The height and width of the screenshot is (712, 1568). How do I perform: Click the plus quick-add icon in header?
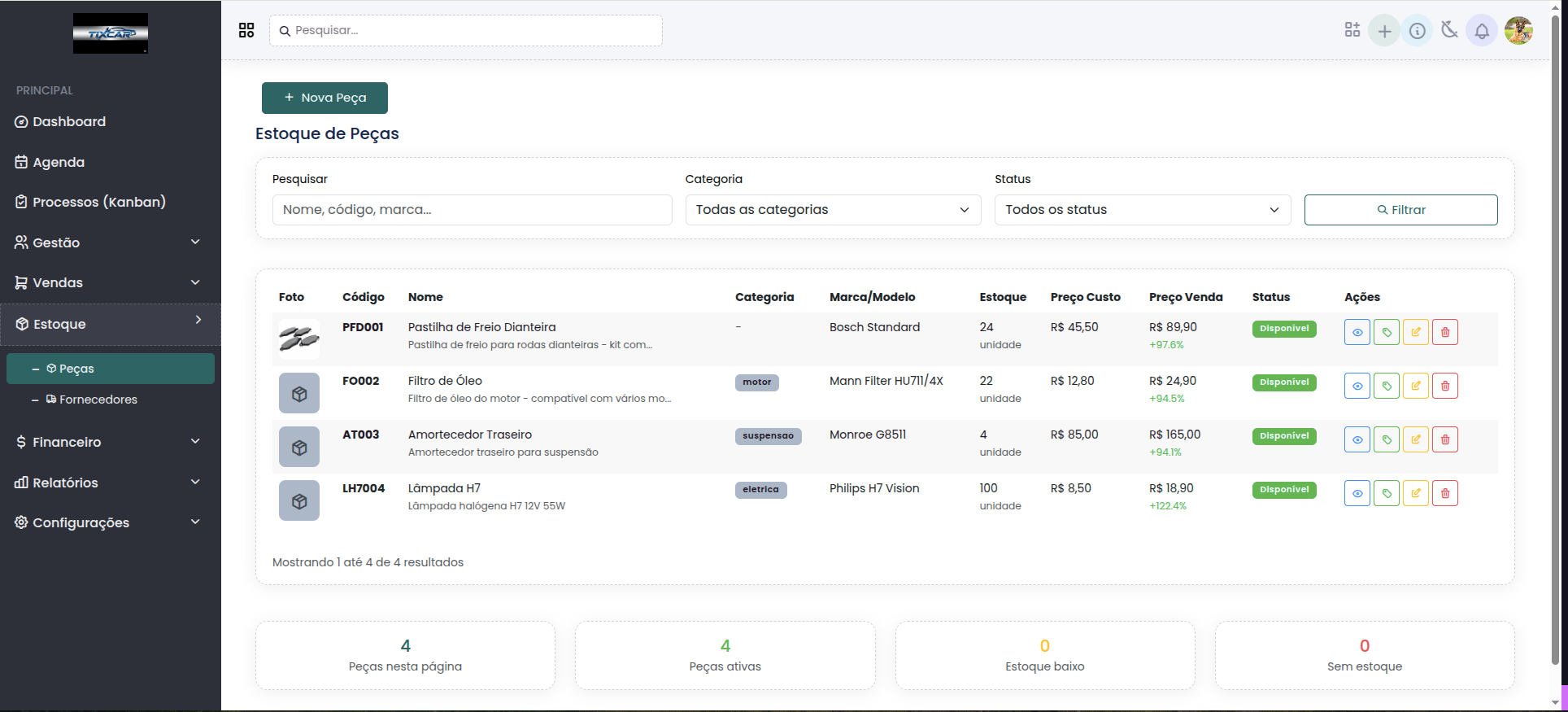(x=1384, y=31)
